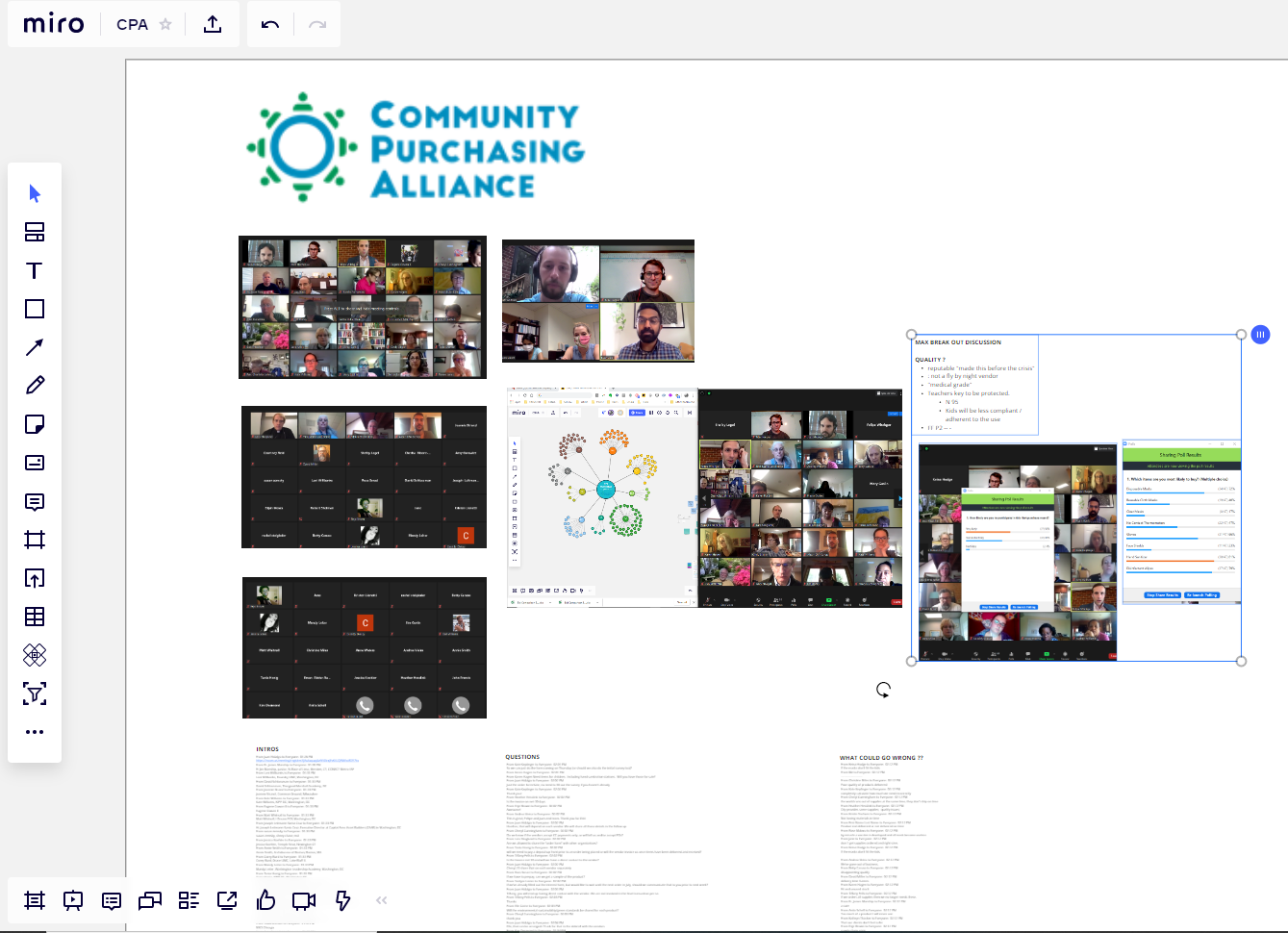Image resolution: width=1288 pixels, height=933 pixels.
Task: Star the CPA board as favorite
Action: pos(165,24)
